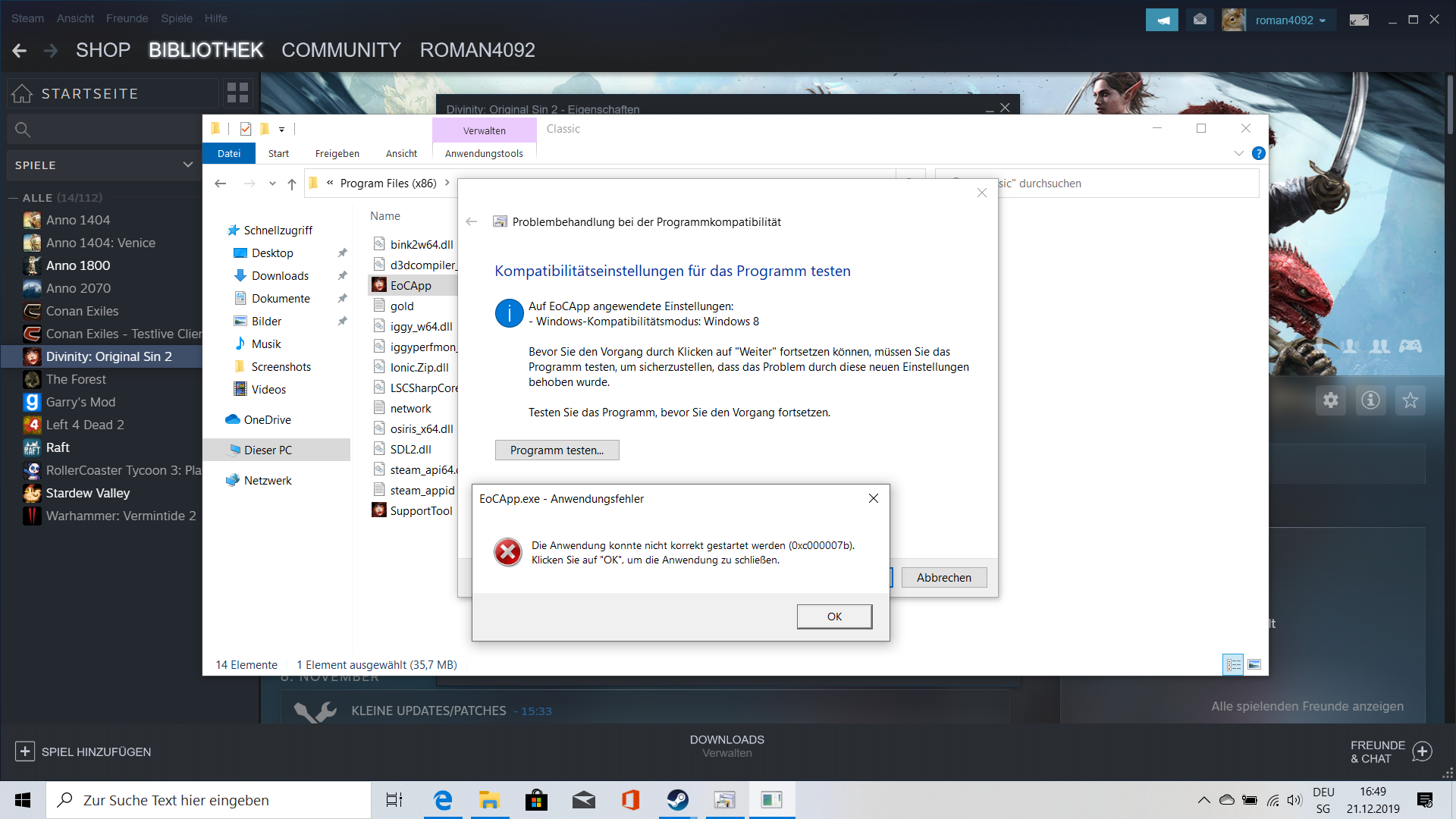
Task: Open the Datei ribbon tab
Action: click(x=229, y=153)
